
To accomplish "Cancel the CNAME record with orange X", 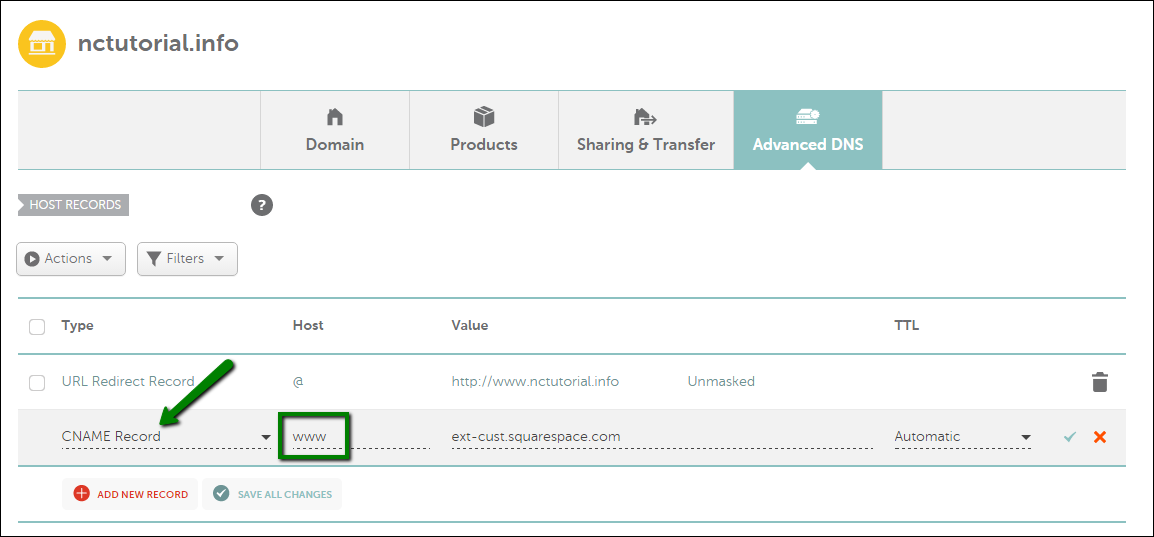I will (x=1100, y=437).
